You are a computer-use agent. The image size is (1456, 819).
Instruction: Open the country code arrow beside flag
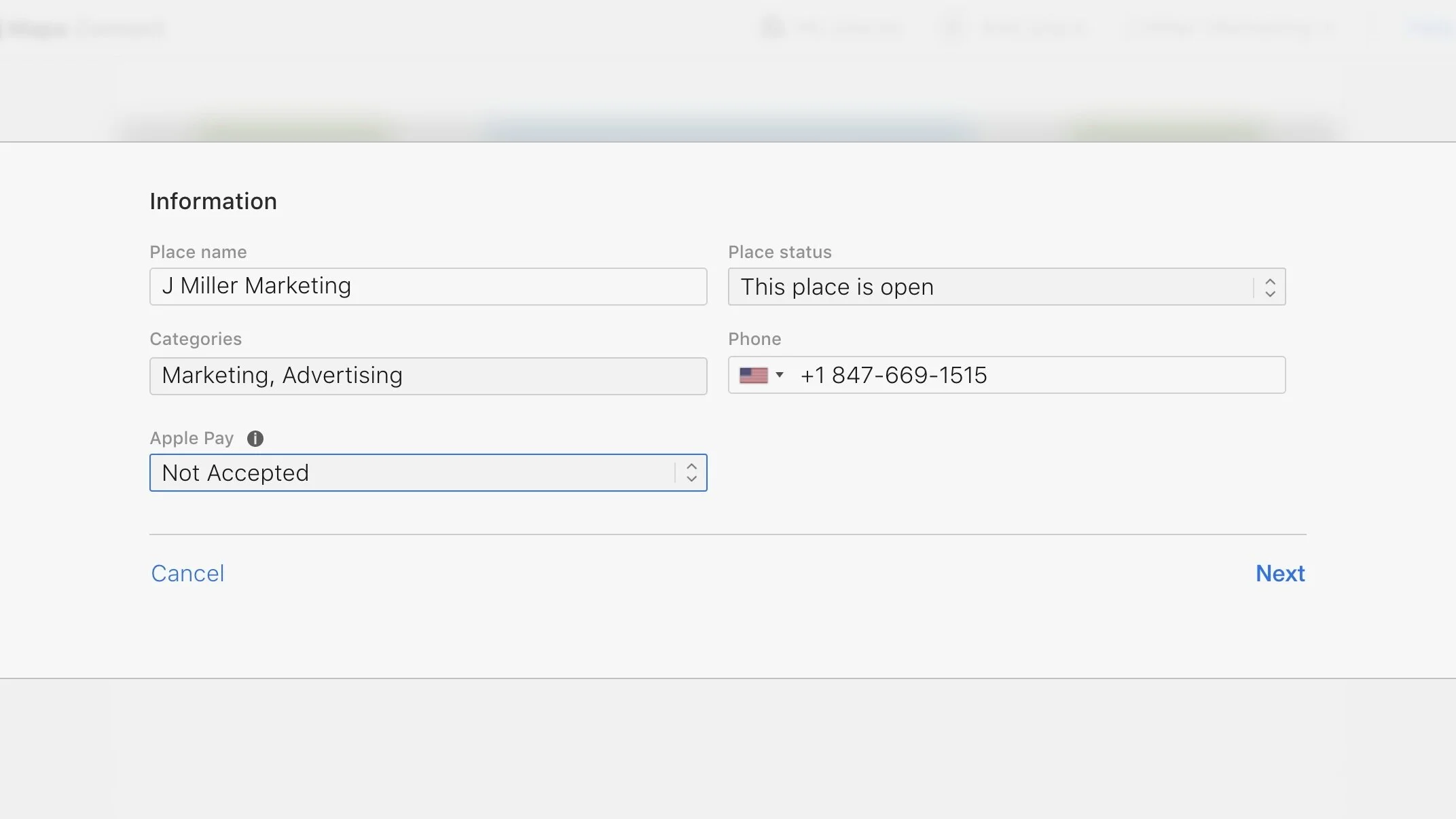tap(780, 375)
